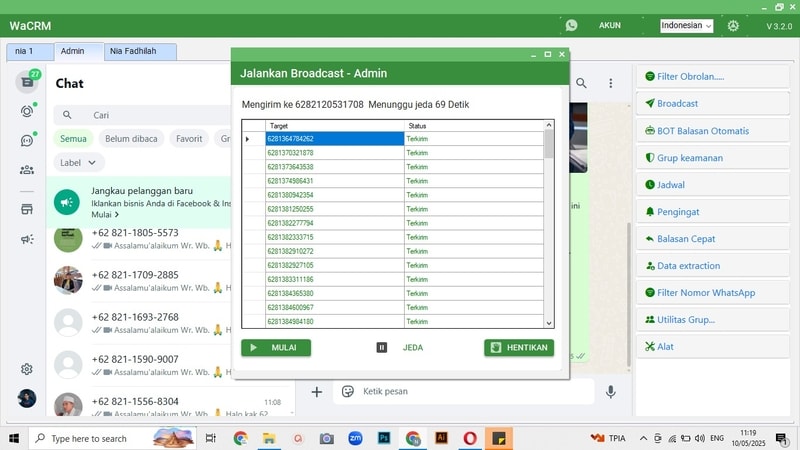Click the Target column header
The image size is (800, 450).
(x=335, y=126)
